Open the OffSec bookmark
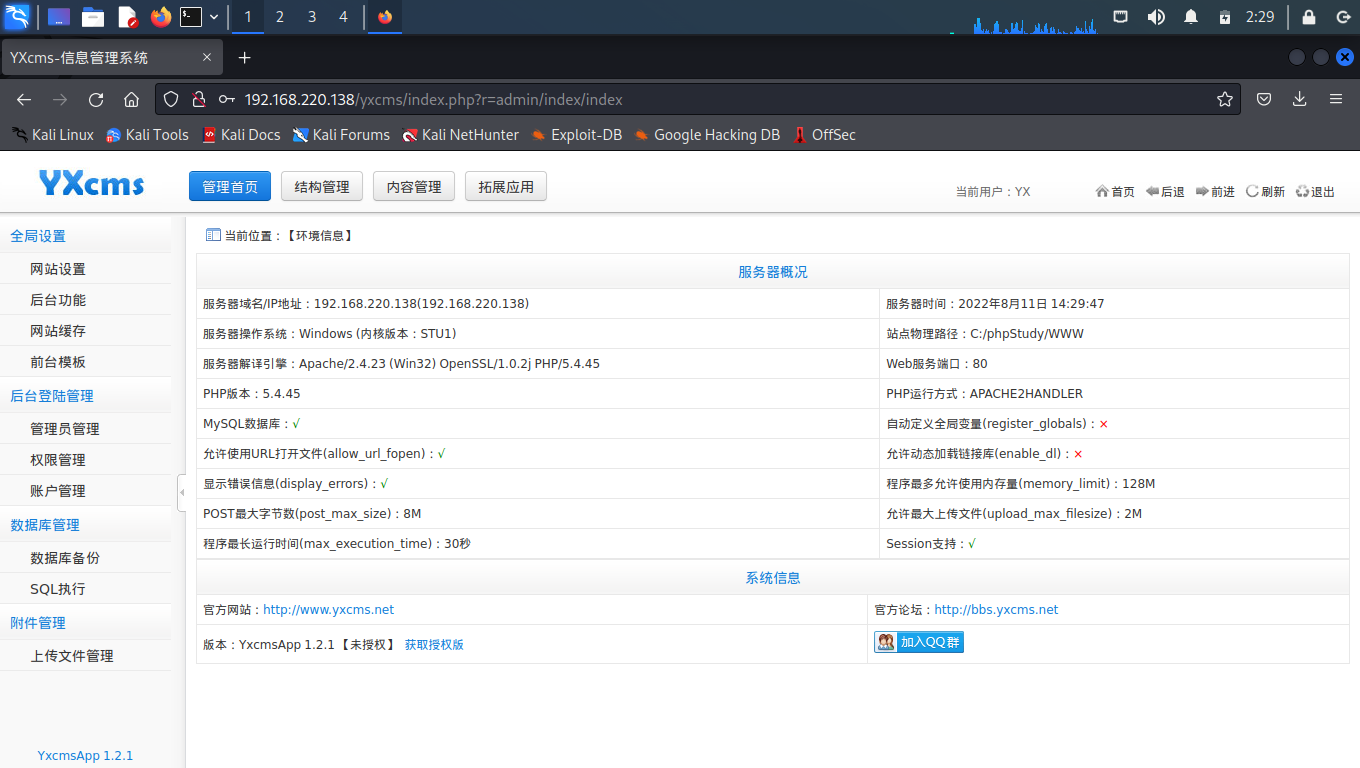1360x768 pixels. click(x=824, y=135)
